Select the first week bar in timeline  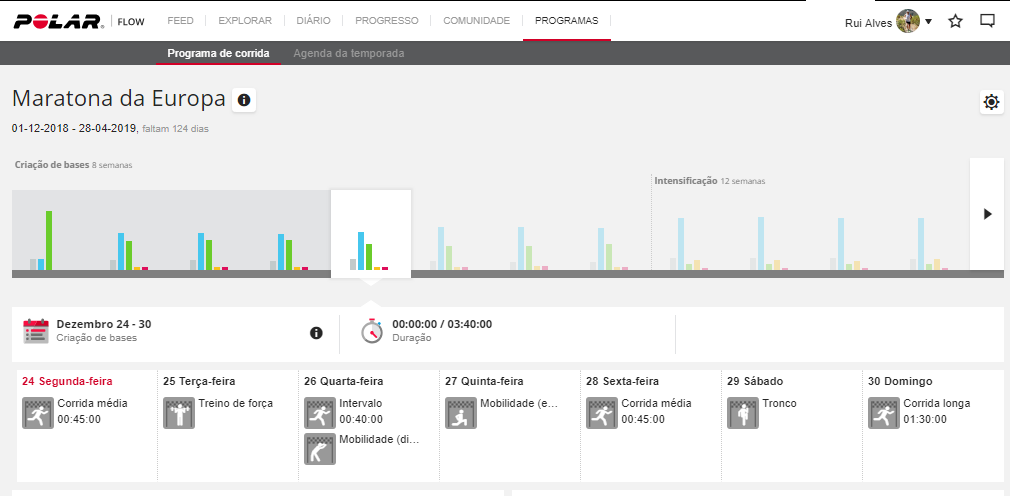click(43, 240)
